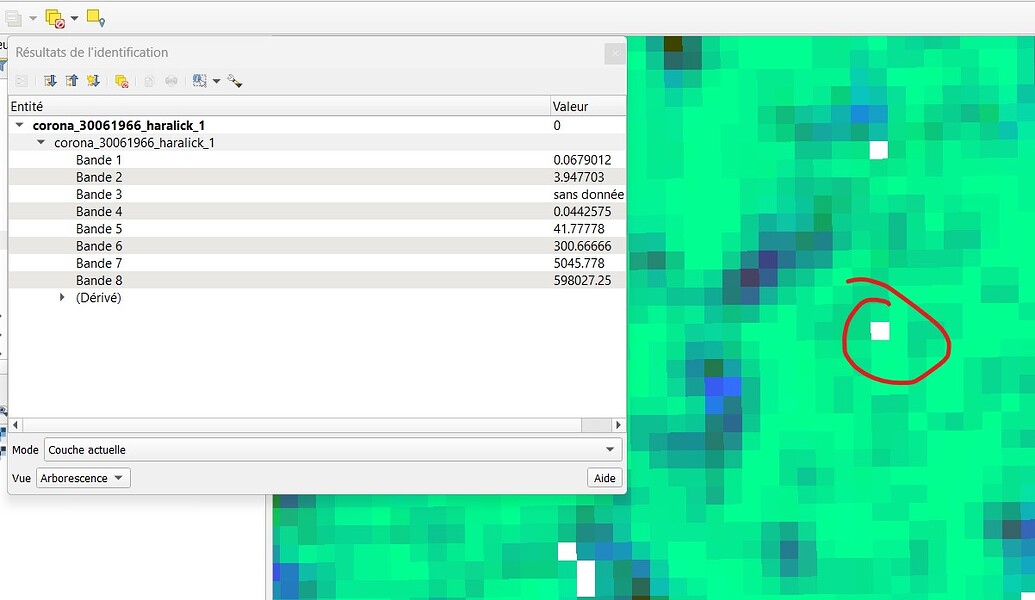This screenshot has height=600, width=1035.
Task: Print the selected HTML response
Action: tap(172, 80)
